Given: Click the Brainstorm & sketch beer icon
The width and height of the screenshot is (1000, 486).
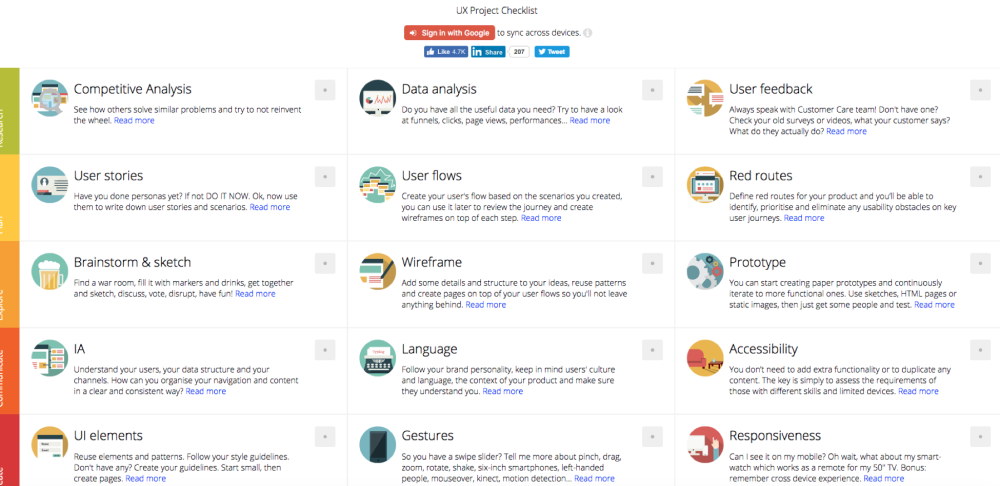Looking at the screenshot, I should point(50,272).
